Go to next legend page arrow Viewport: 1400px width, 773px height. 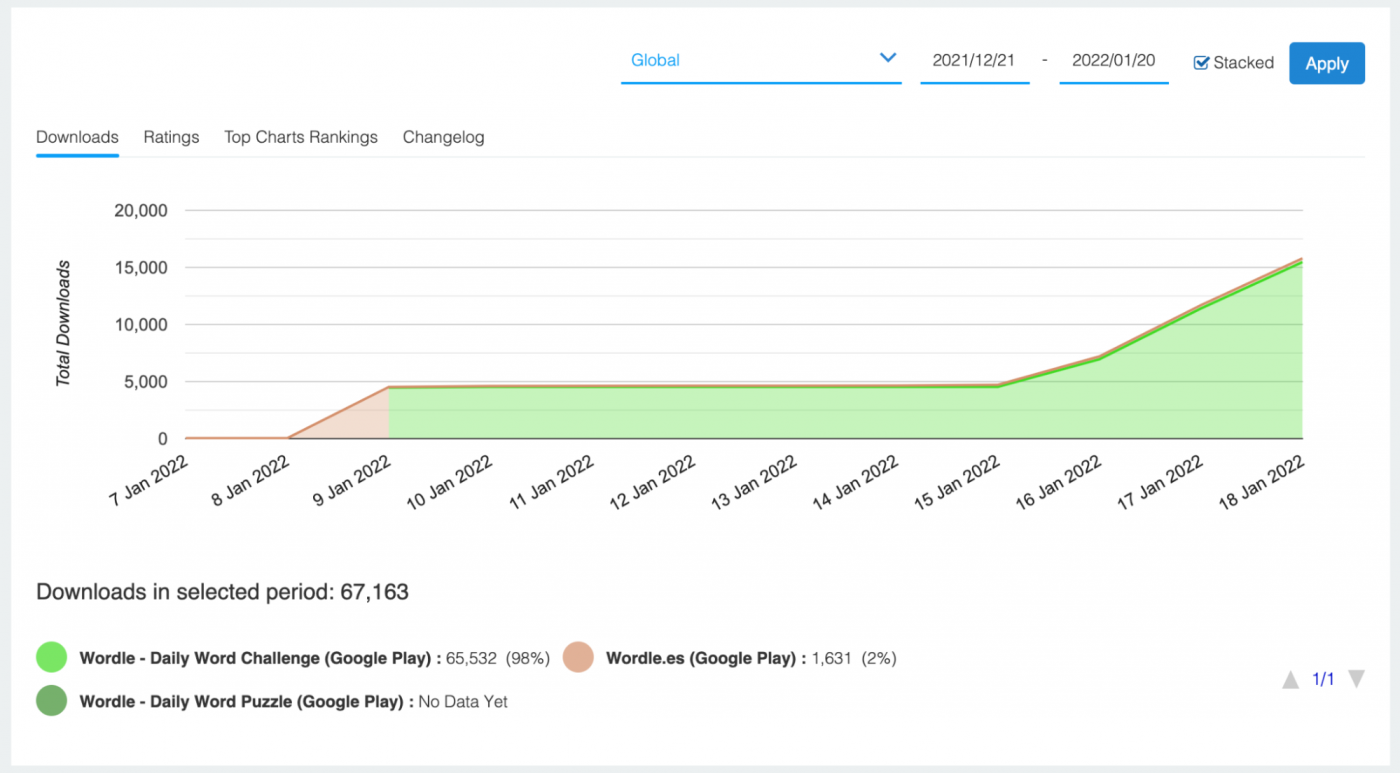[x=1356, y=680]
